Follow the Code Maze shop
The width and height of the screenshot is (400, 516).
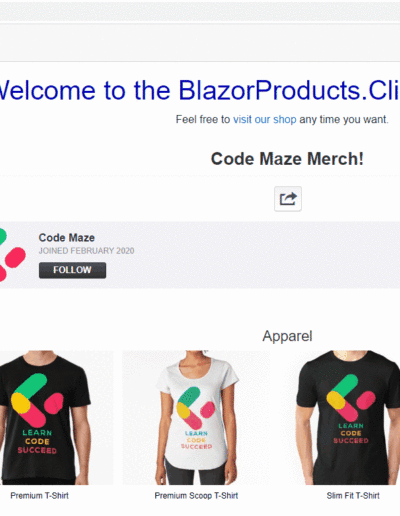(72, 270)
